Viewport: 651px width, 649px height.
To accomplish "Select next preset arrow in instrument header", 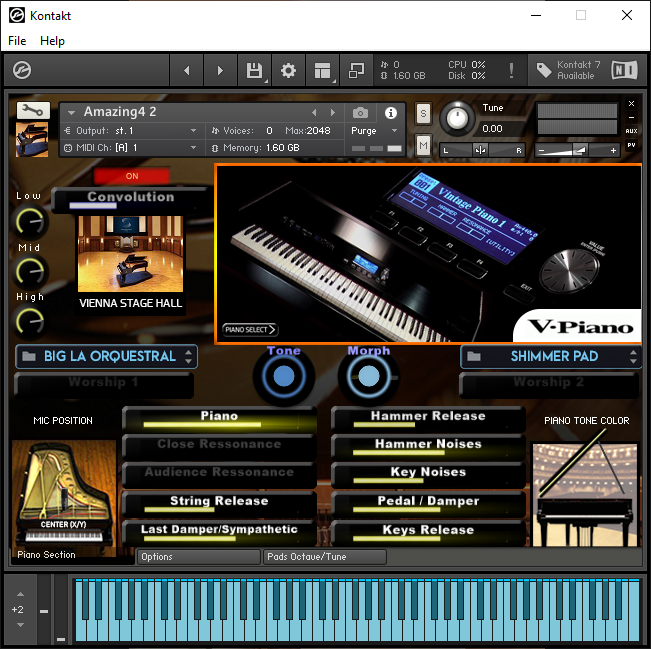I will click(x=333, y=113).
